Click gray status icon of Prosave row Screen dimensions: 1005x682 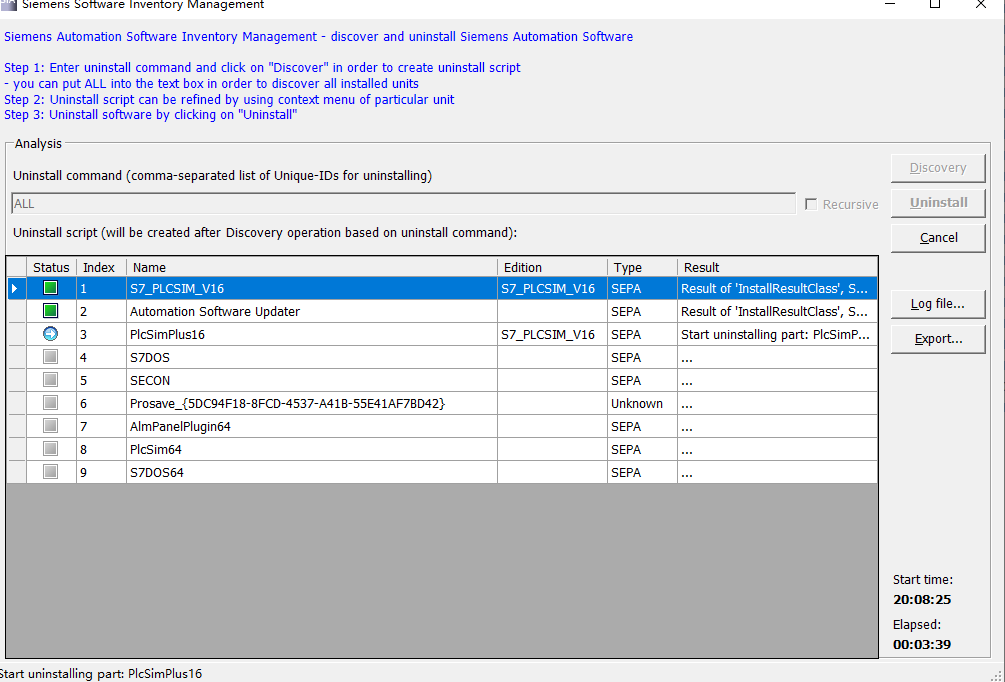(50, 403)
